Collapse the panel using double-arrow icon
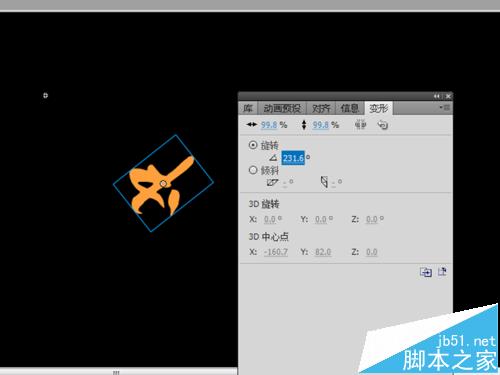Image resolution: width=500 pixels, height=375 pixels. click(x=437, y=96)
